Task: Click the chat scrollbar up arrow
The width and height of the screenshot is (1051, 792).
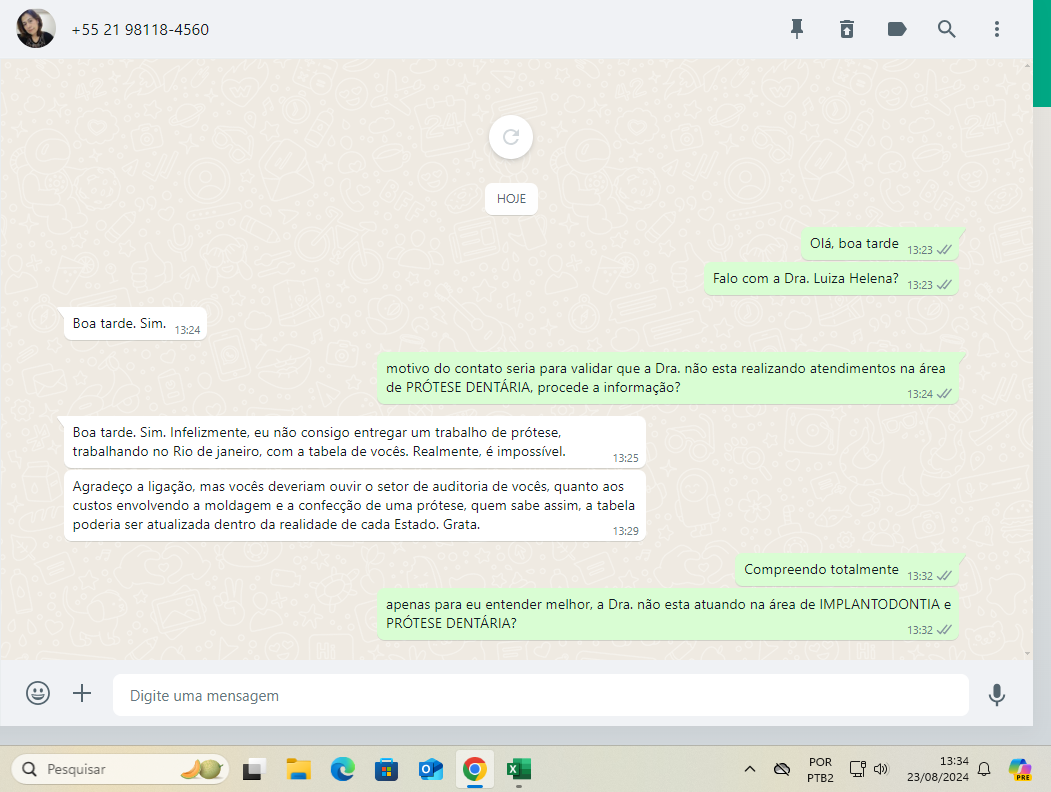Action: click(1028, 65)
